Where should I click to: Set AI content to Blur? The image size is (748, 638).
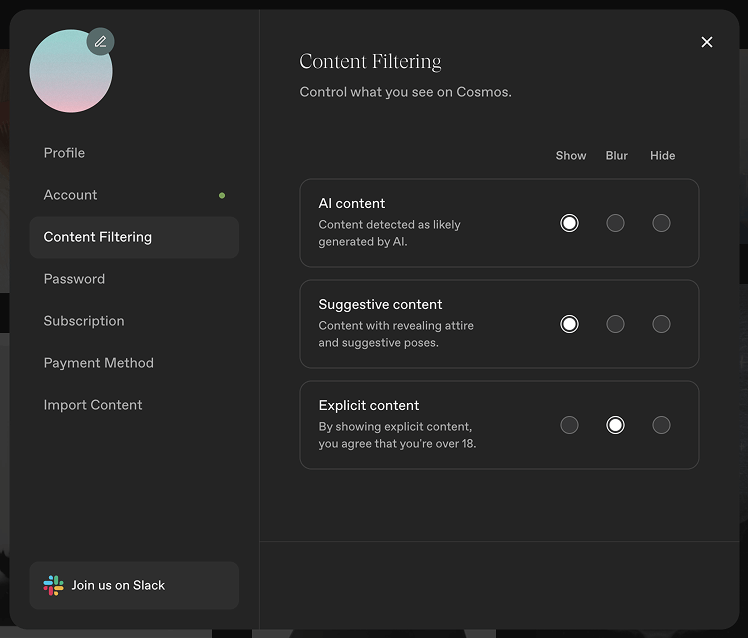pyautogui.click(x=615, y=223)
